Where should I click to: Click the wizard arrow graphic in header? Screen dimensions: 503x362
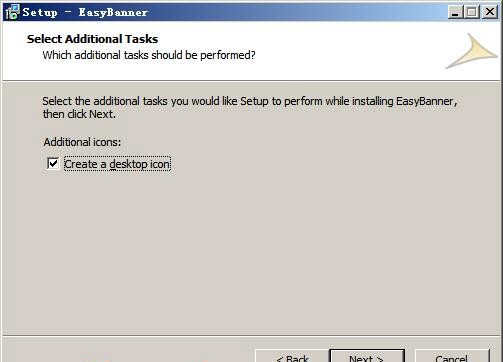(x=472, y=51)
